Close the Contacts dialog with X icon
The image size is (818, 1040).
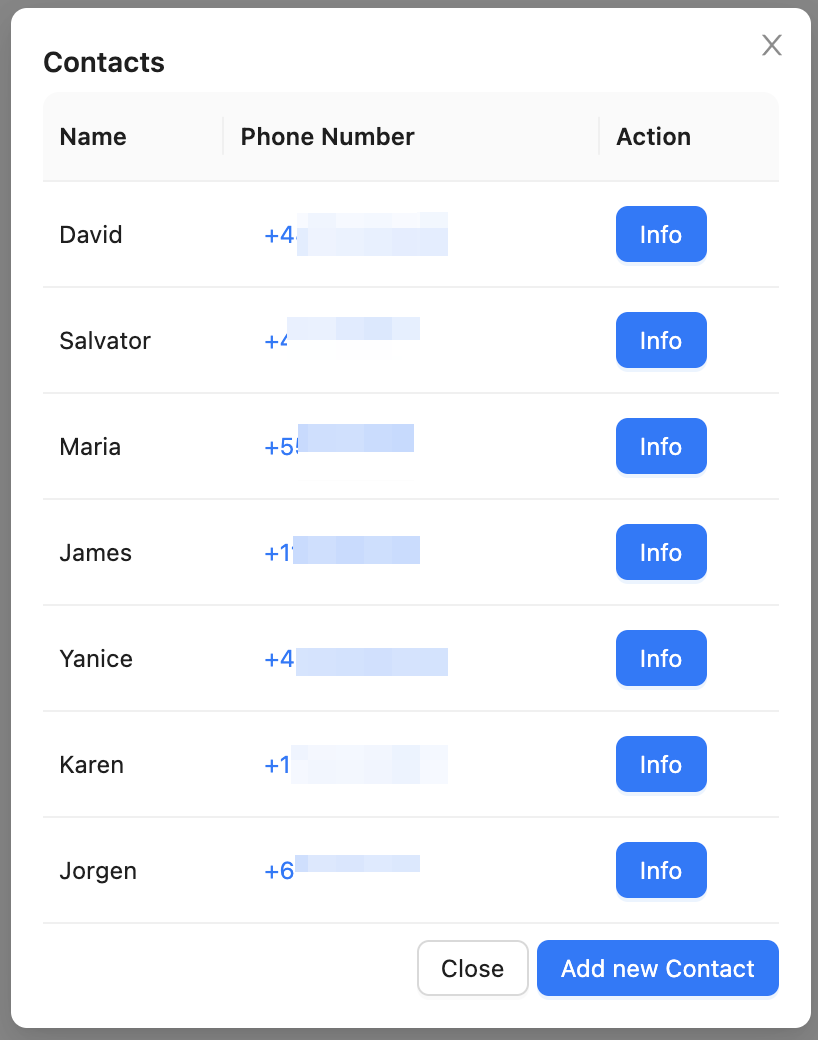(x=771, y=45)
